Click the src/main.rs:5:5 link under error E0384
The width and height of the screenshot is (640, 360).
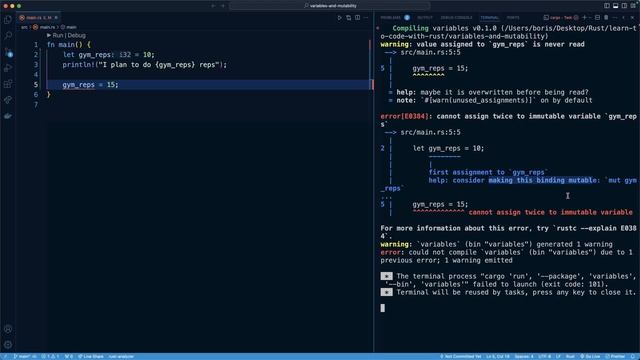point(430,132)
